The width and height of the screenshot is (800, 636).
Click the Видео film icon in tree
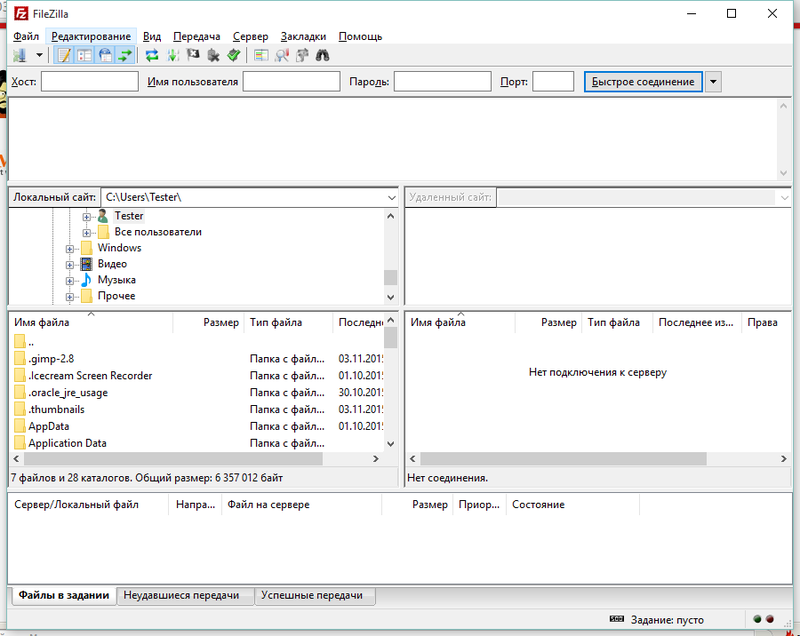click(87, 264)
